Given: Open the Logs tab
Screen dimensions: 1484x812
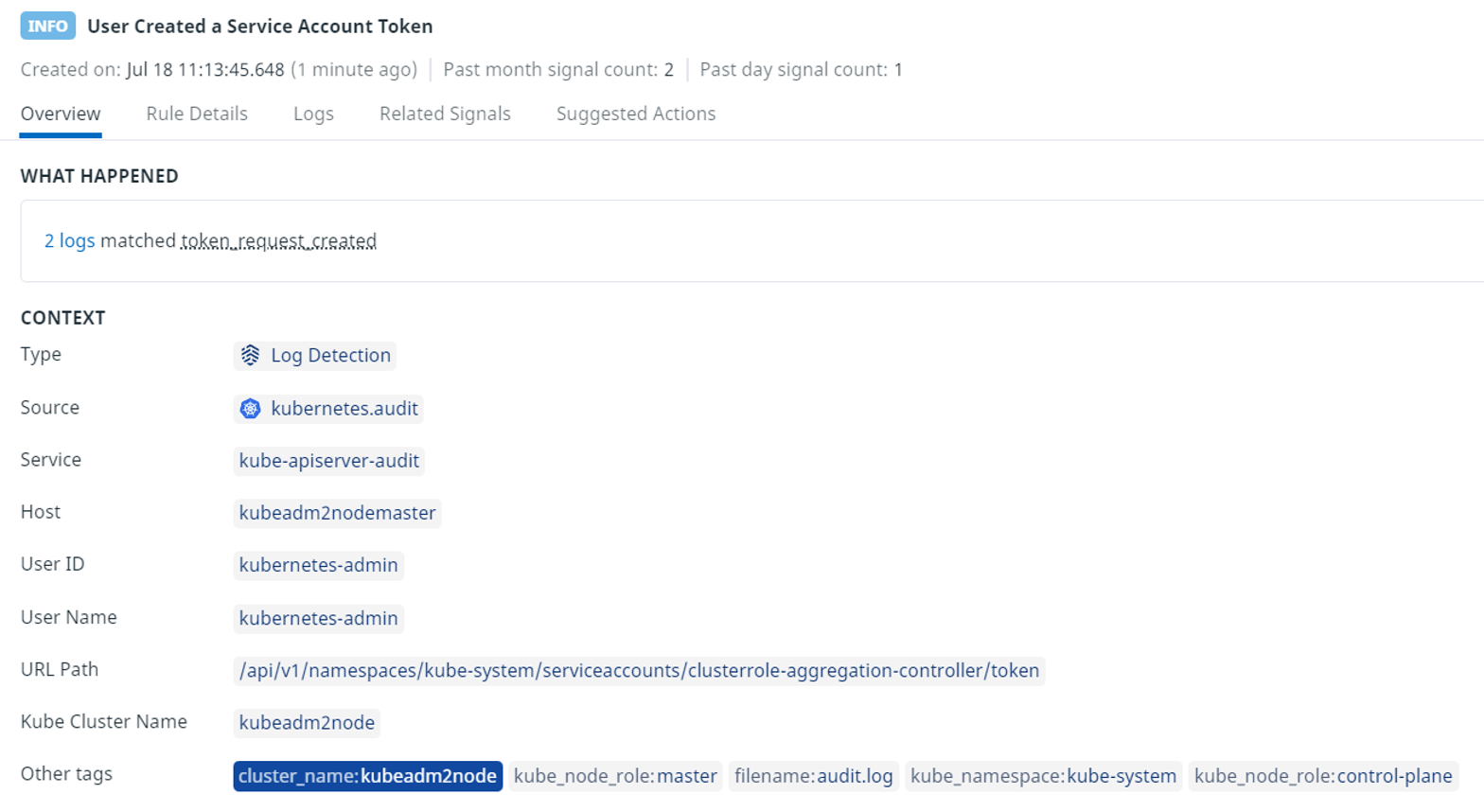Looking at the screenshot, I should (313, 114).
